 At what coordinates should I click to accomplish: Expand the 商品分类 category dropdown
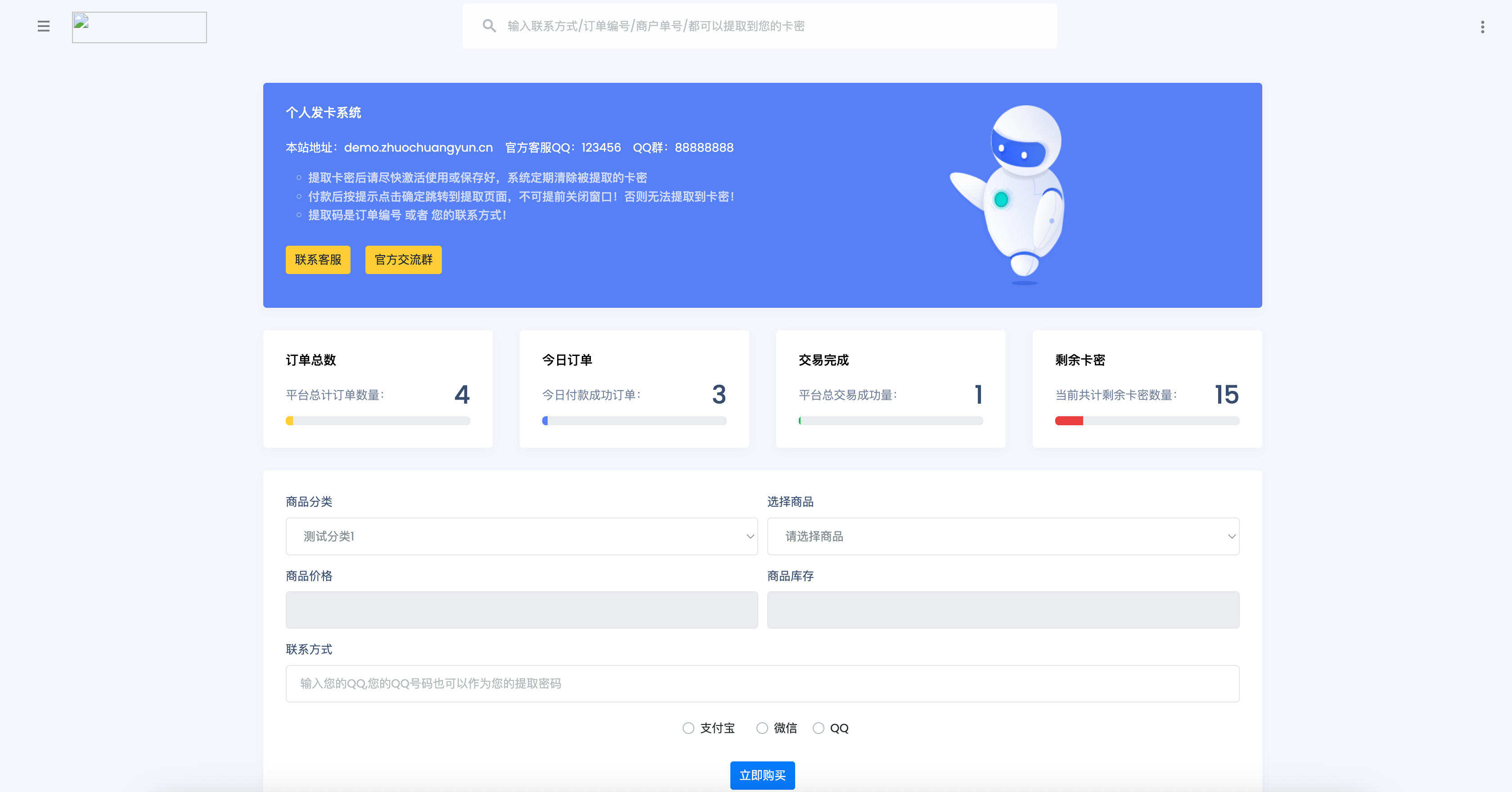click(x=521, y=536)
